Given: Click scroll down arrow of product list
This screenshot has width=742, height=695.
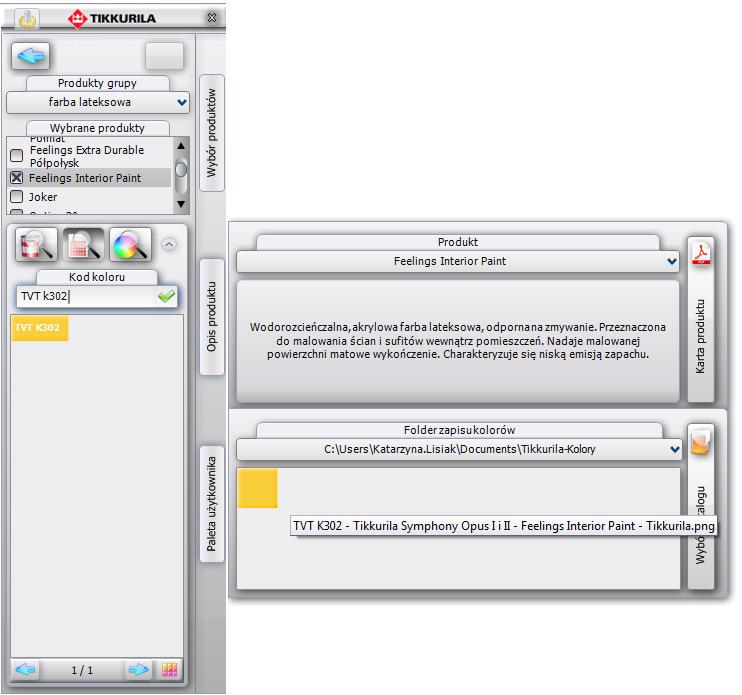Looking at the screenshot, I should tap(181, 204).
